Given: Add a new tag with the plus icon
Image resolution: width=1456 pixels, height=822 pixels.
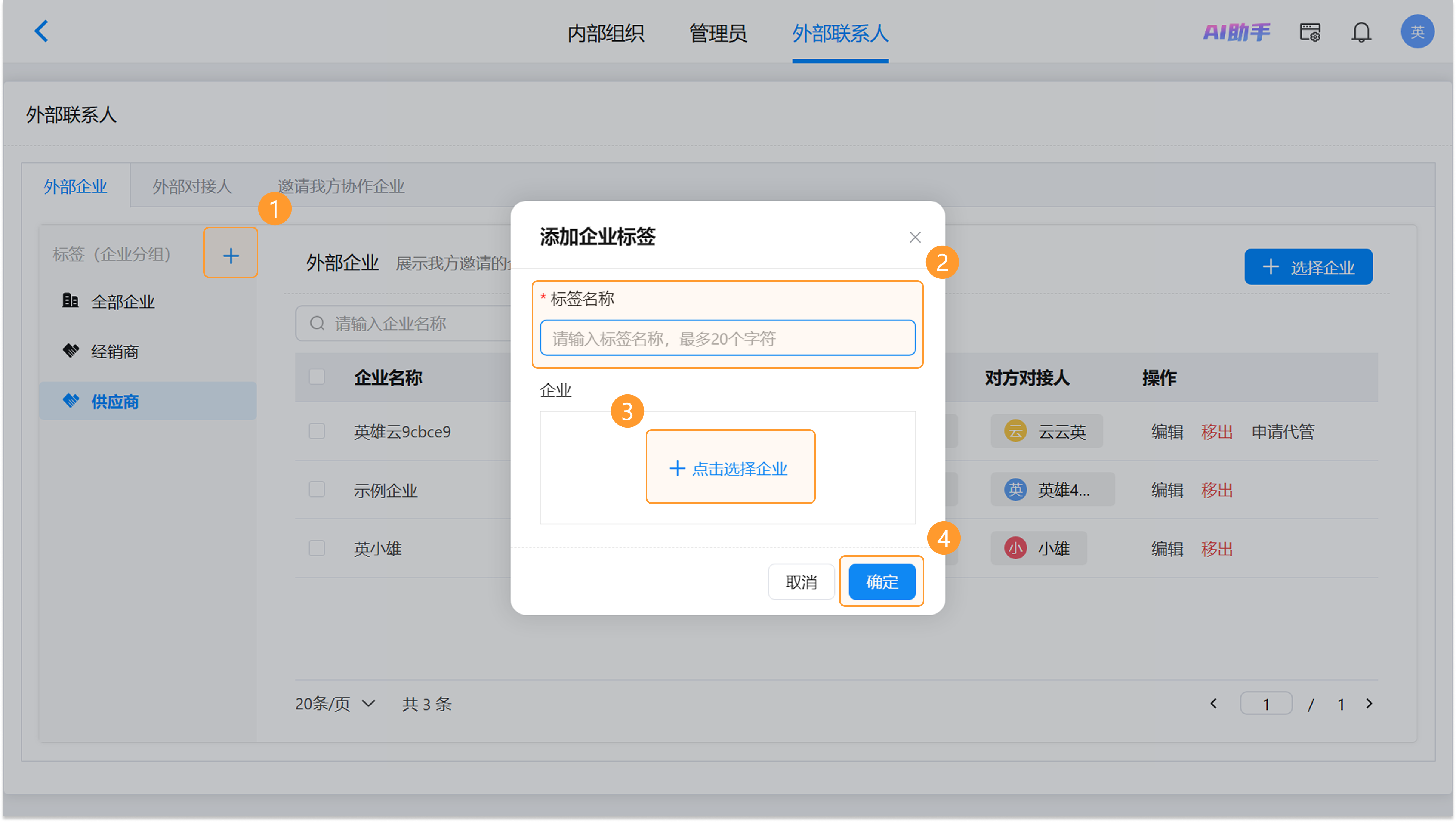Looking at the screenshot, I should (231, 255).
